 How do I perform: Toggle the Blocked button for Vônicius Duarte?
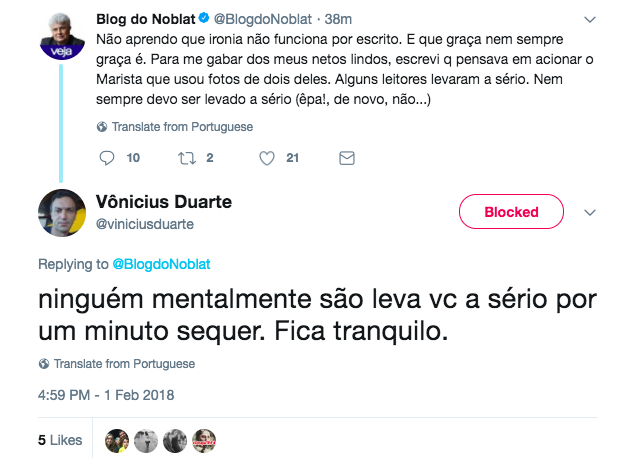coord(511,212)
